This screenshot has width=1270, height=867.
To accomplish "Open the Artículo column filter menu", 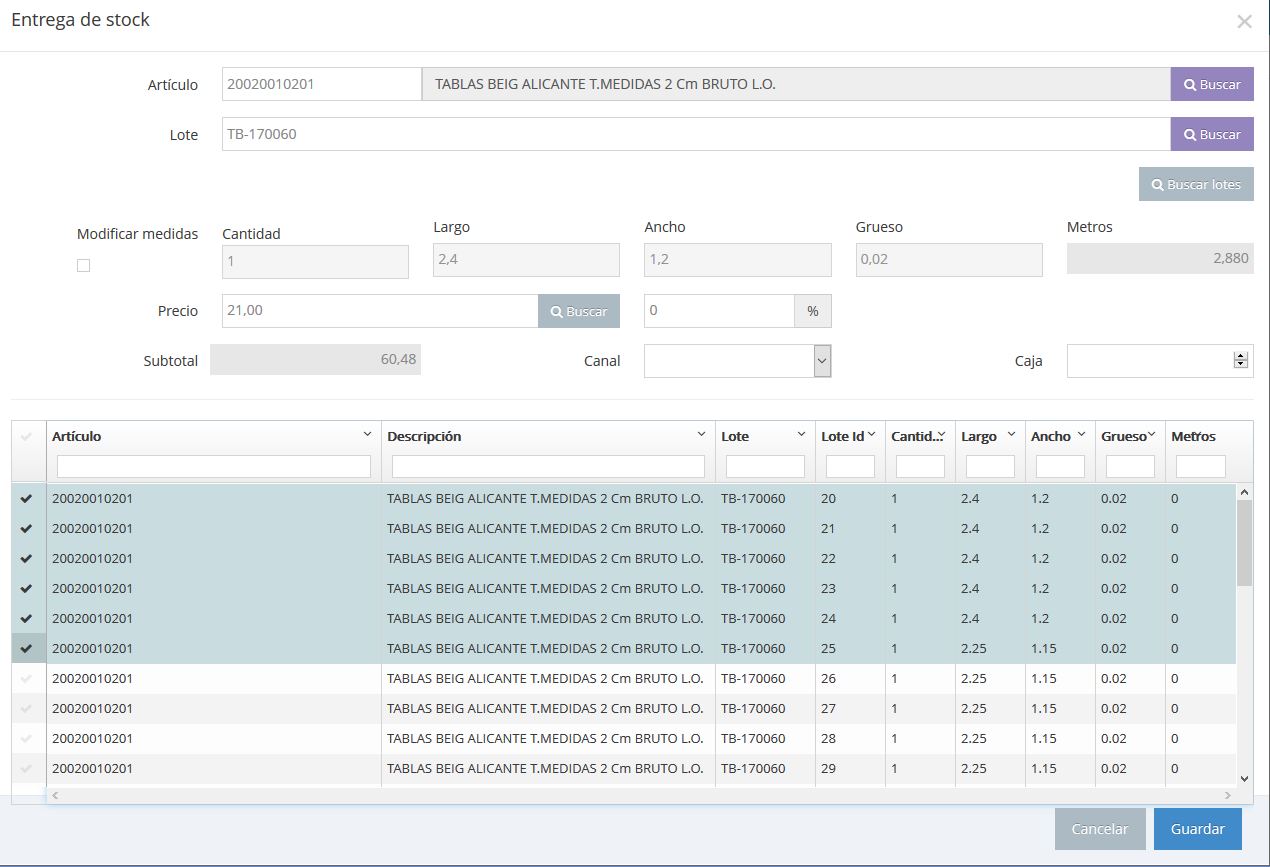I will pyautogui.click(x=367, y=435).
